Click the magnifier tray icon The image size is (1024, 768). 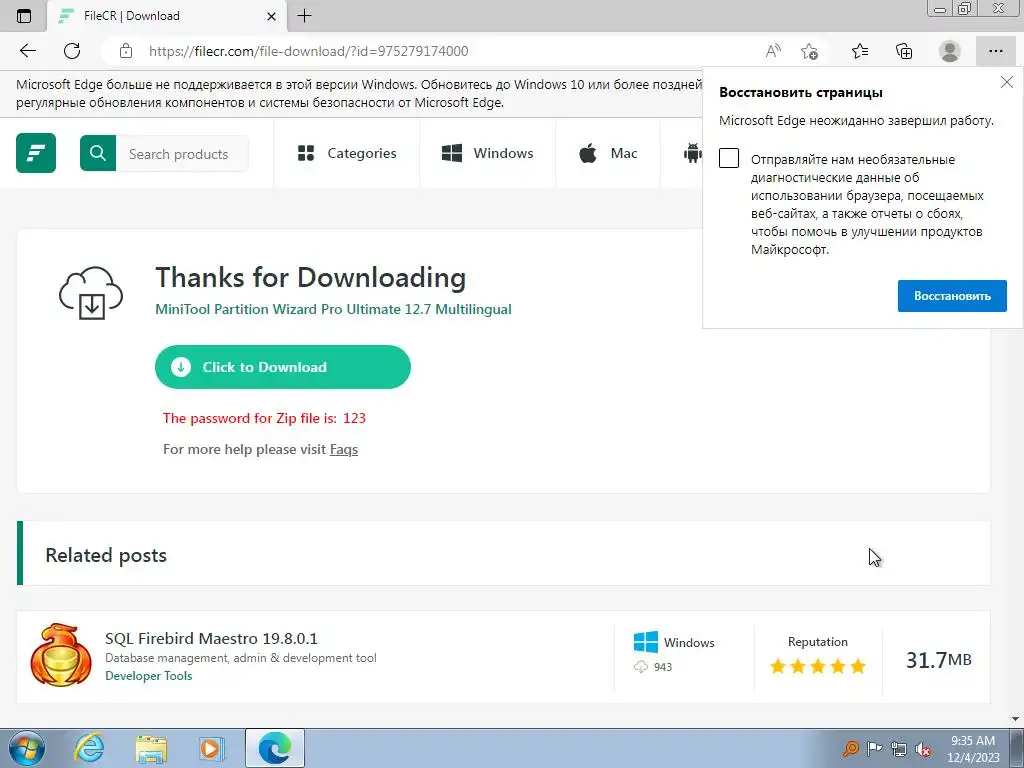tap(850, 748)
